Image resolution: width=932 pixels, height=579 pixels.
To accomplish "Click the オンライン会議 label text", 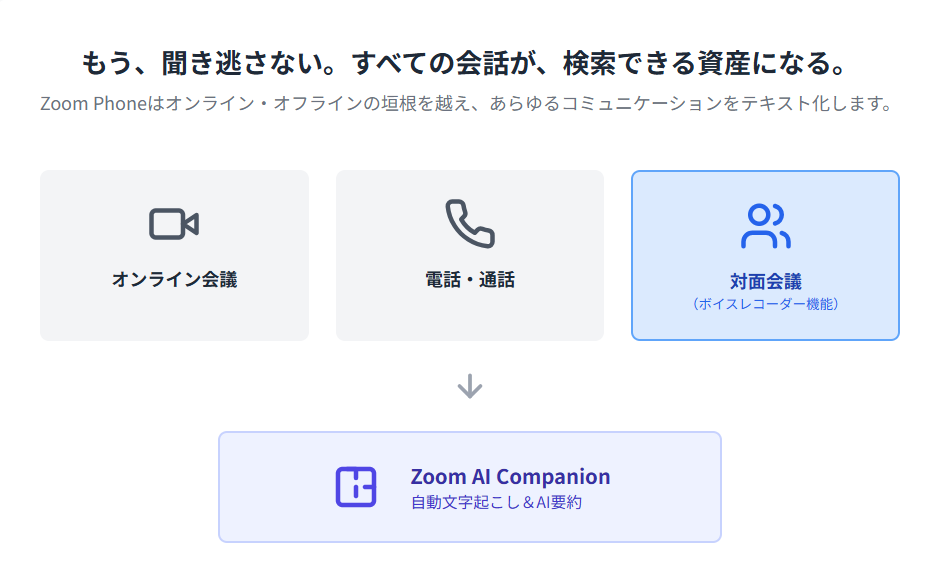I will 174,279.
